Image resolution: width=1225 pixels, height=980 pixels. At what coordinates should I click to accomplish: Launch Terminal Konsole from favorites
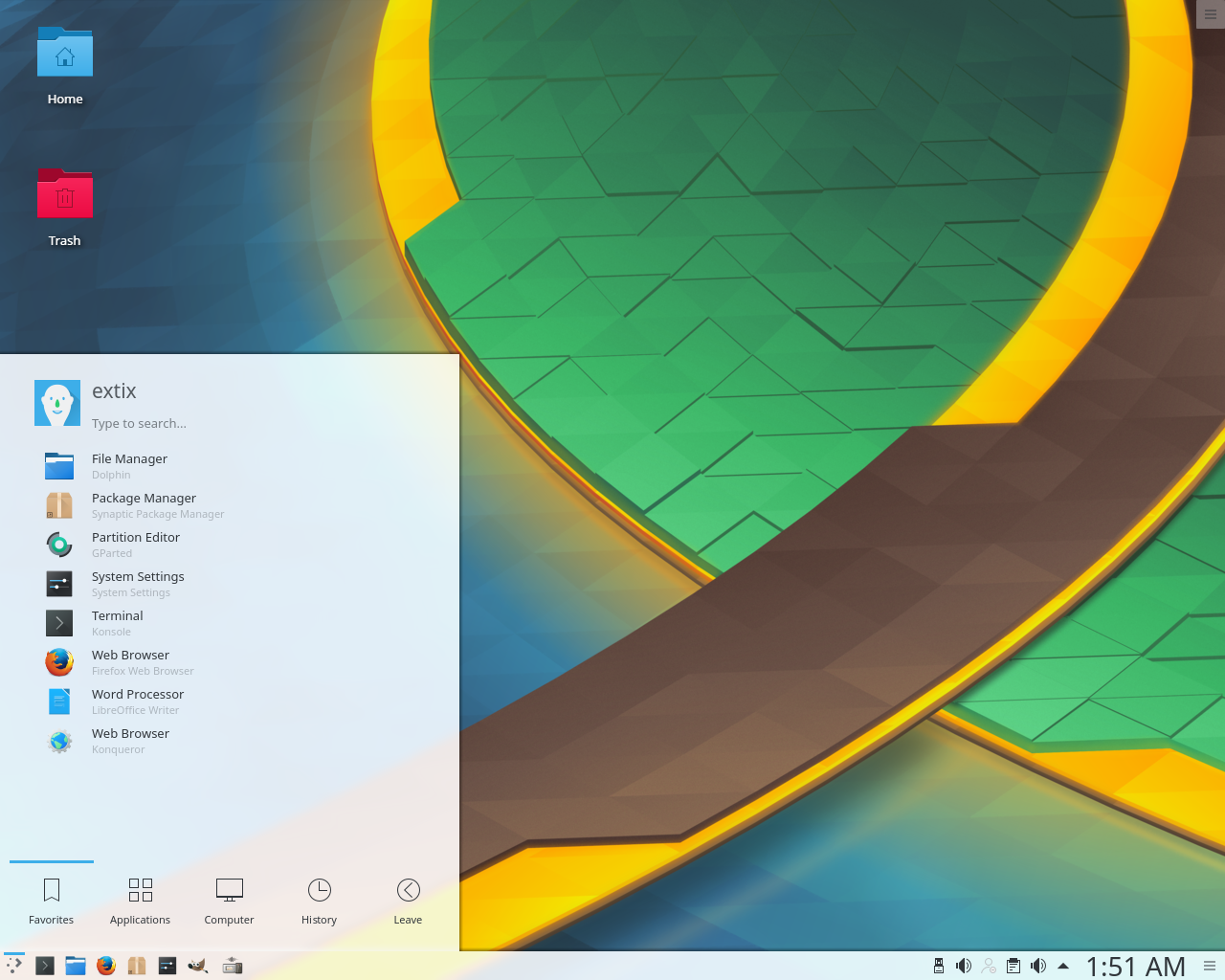coord(230,623)
